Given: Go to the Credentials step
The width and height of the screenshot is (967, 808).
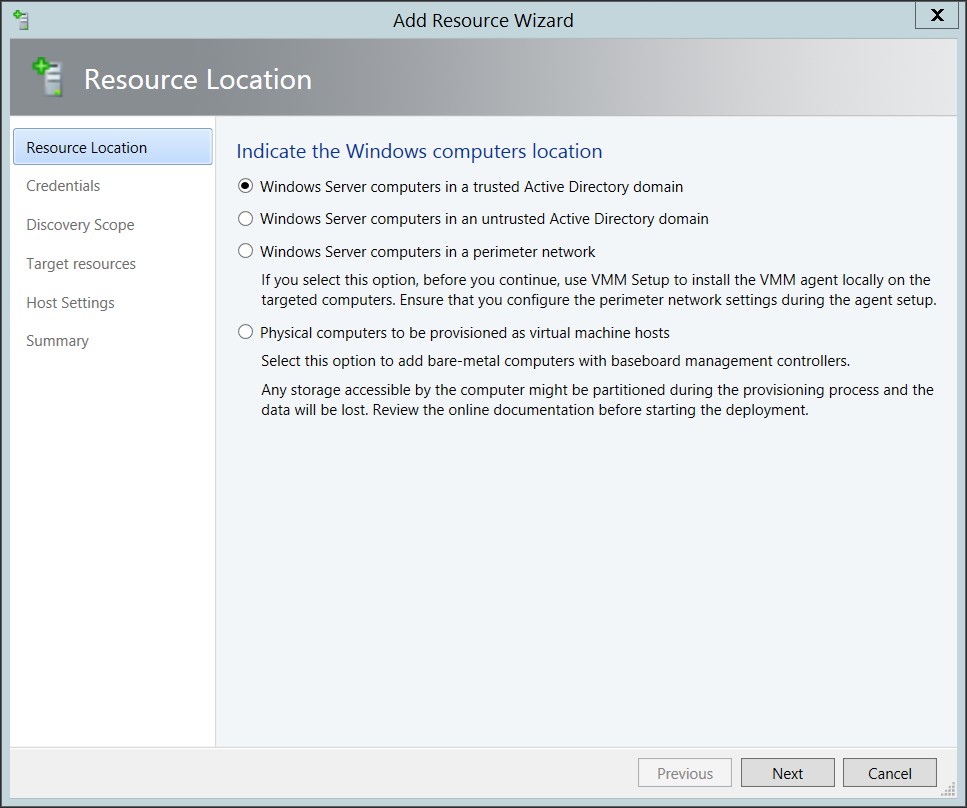Looking at the screenshot, I should 63,186.
